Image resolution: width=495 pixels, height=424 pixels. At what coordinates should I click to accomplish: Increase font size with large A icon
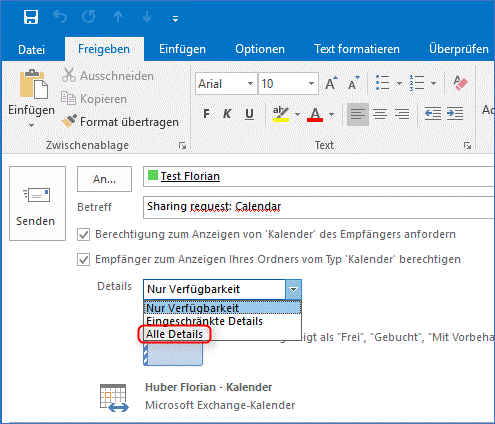click(331, 83)
